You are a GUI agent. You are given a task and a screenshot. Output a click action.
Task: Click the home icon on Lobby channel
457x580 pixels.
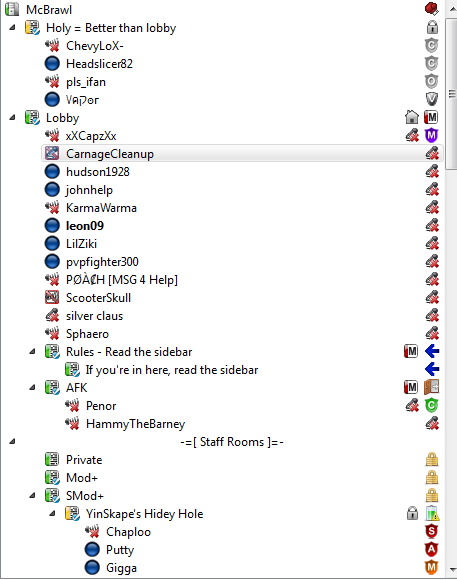coord(412,118)
